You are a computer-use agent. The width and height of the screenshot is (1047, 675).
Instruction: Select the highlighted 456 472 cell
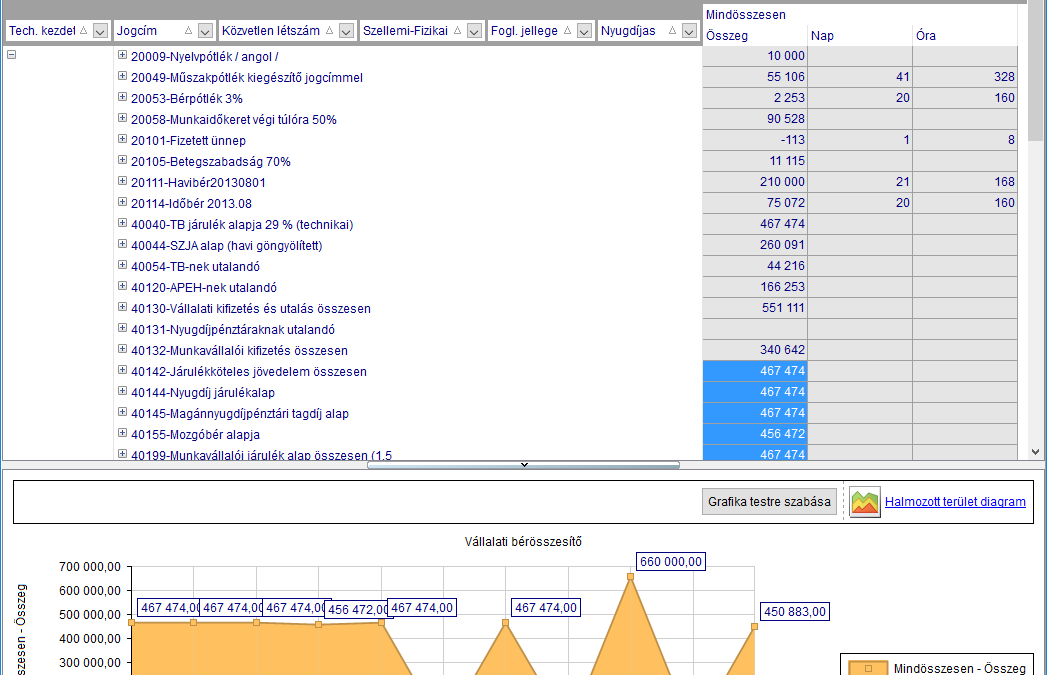click(755, 434)
